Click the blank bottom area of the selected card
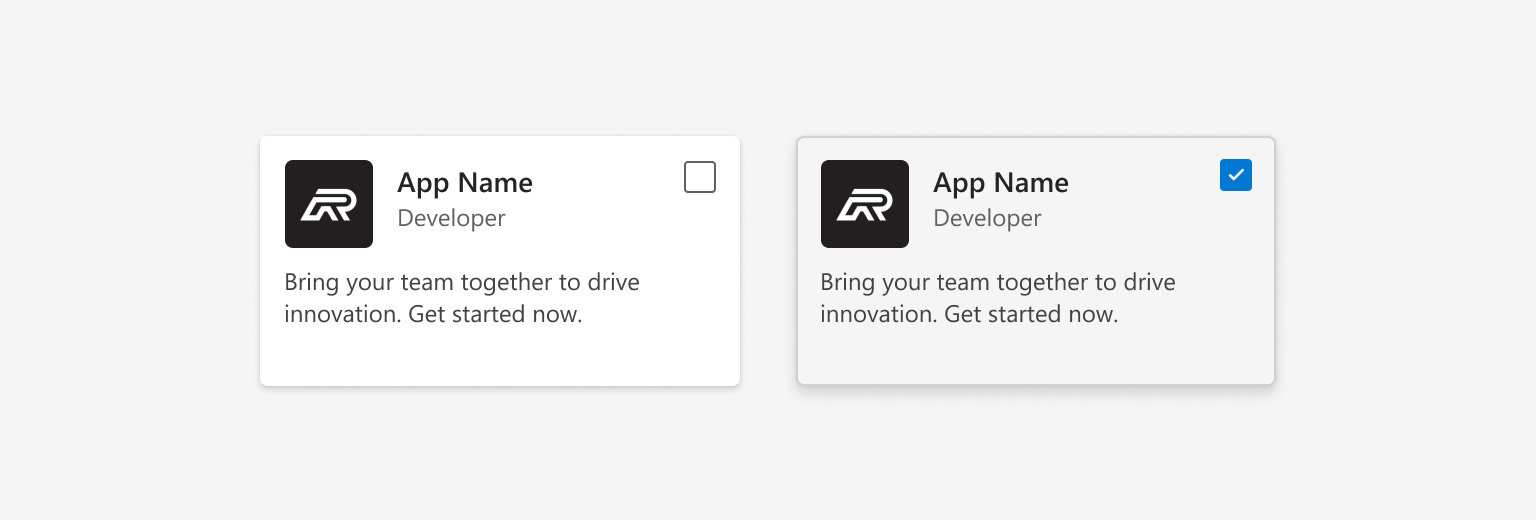The height and width of the screenshot is (520, 1536). (x=1036, y=358)
